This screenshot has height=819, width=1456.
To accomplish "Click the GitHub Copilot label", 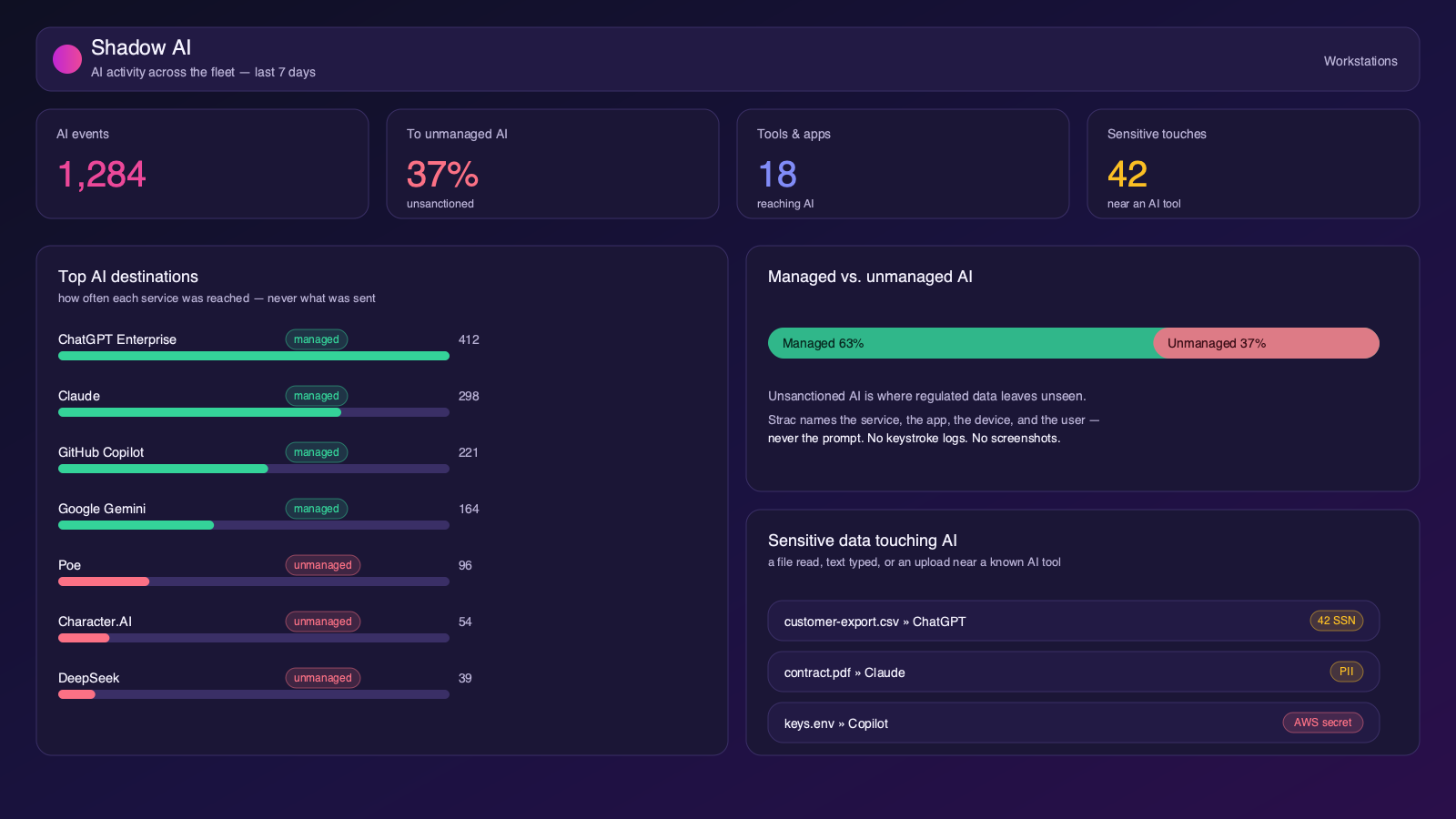I will click(101, 452).
